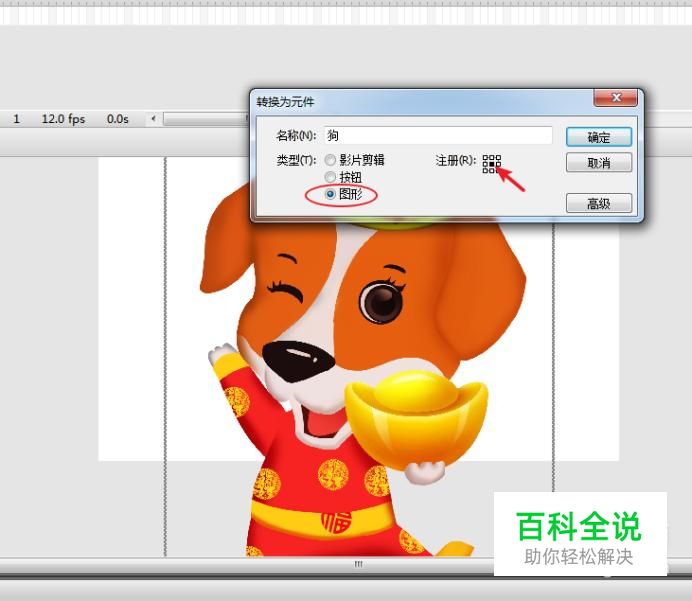Click the 名称 input field containing 狗
692x601 pixels.
click(x=438, y=135)
